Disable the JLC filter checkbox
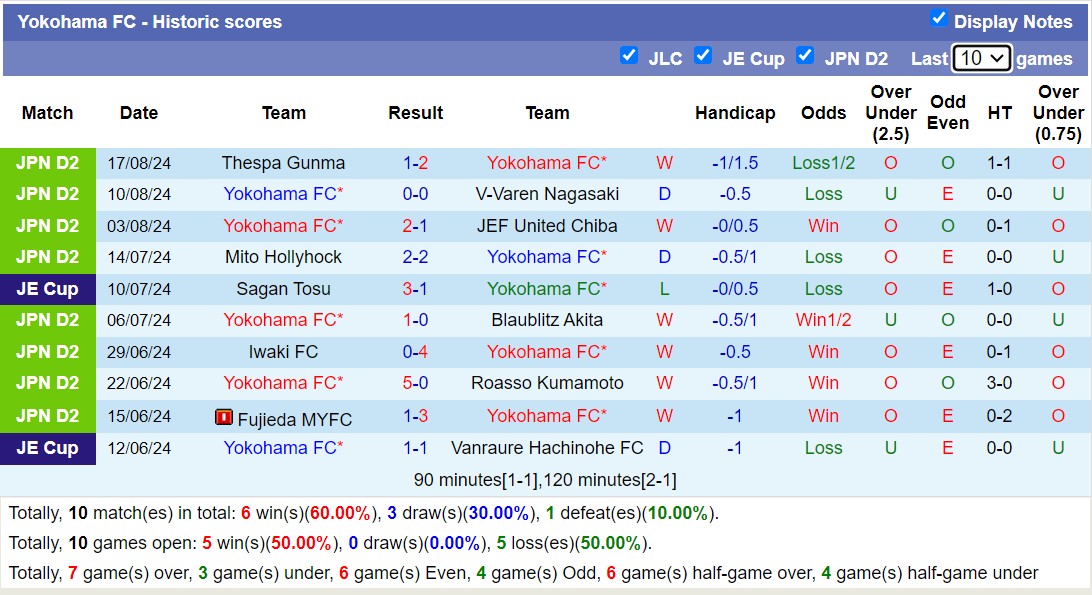 point(629,57)
